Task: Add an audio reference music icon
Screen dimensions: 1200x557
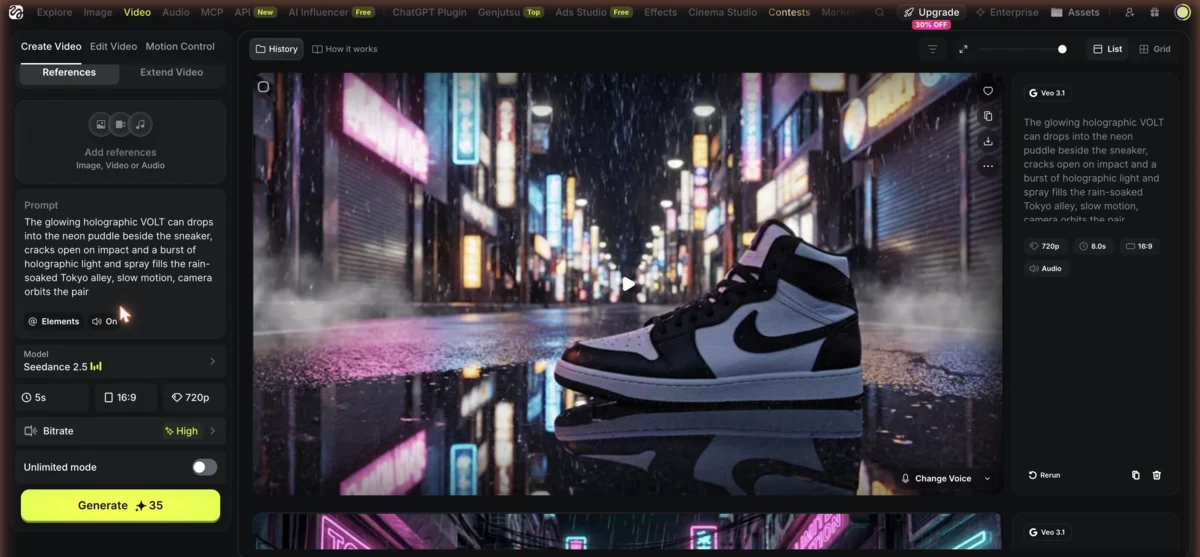Action: pos(141,125)
